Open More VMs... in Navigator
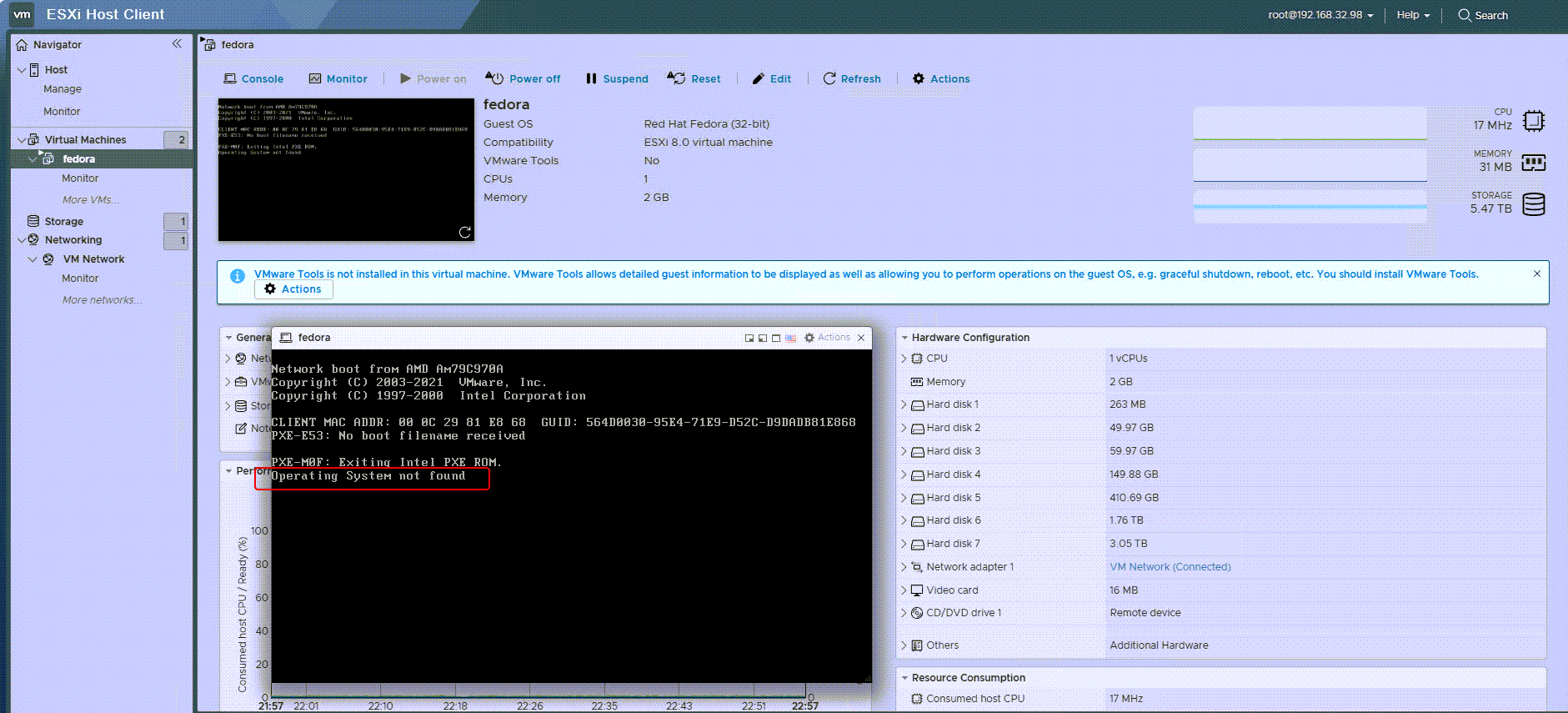 click(91, 200)
